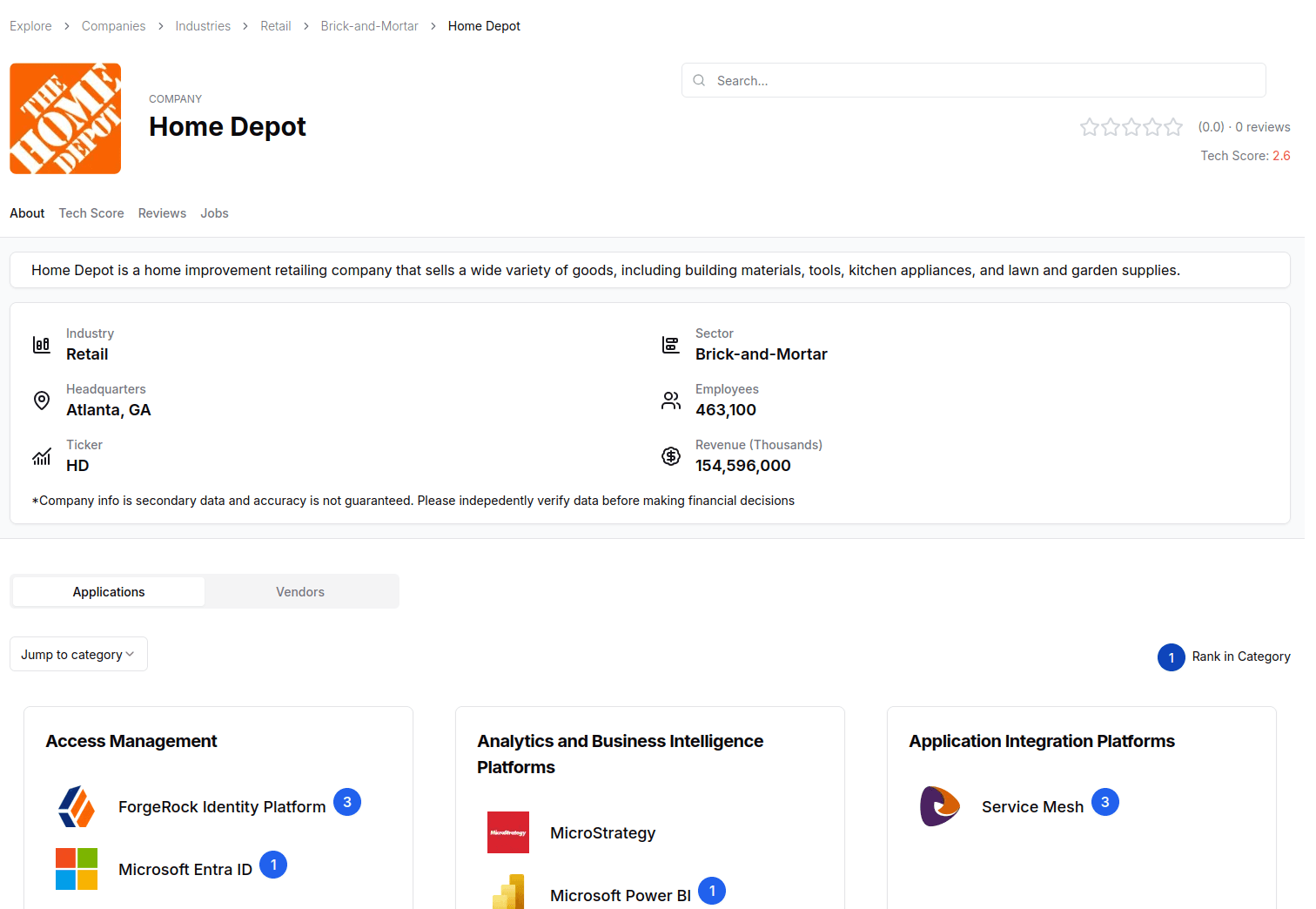Click the rank badge beside Service Mesh

click(x=1105, y=802)
